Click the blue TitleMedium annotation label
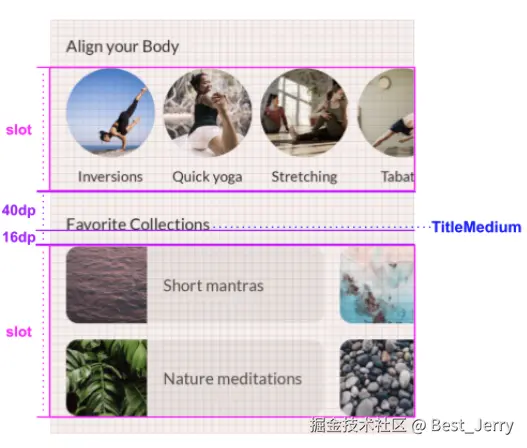The image size is (527, 448). click(476, 227)
